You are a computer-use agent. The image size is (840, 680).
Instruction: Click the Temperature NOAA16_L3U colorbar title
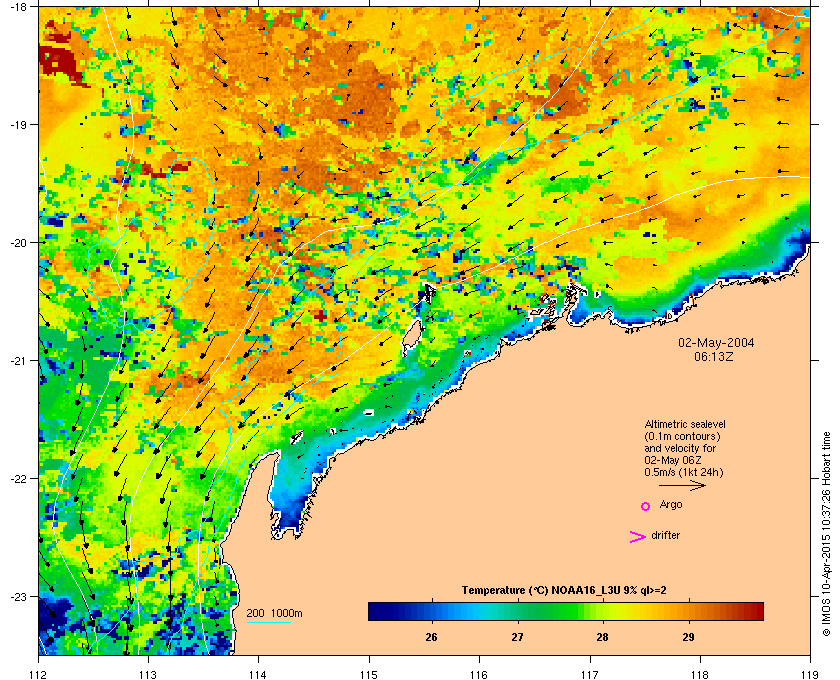[x=564, y=591]
